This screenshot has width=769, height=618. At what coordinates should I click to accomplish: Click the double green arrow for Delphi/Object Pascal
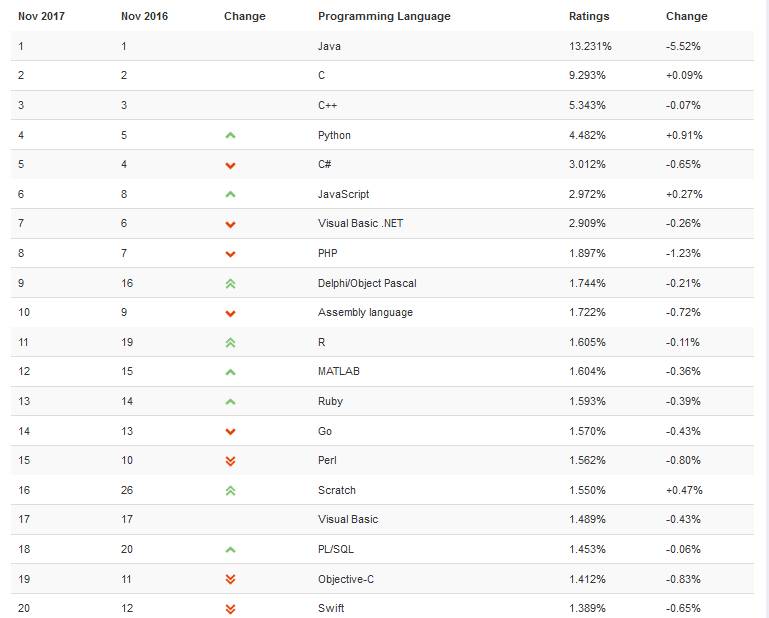230,283
